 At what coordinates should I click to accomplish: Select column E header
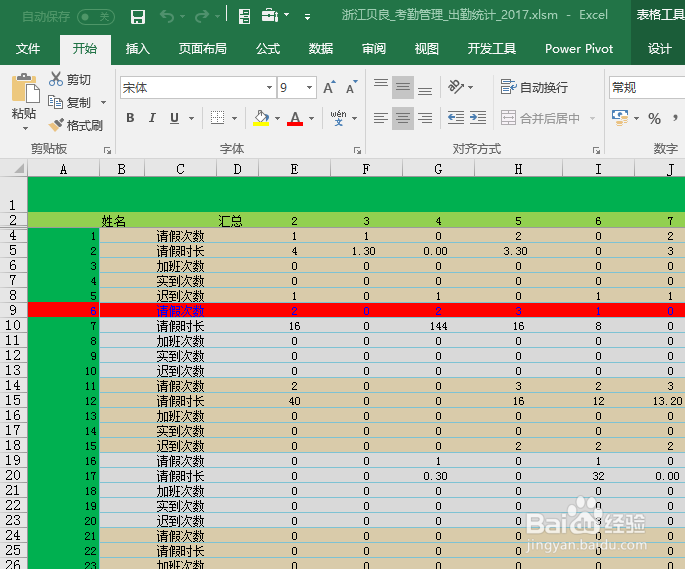click(294, 169)
